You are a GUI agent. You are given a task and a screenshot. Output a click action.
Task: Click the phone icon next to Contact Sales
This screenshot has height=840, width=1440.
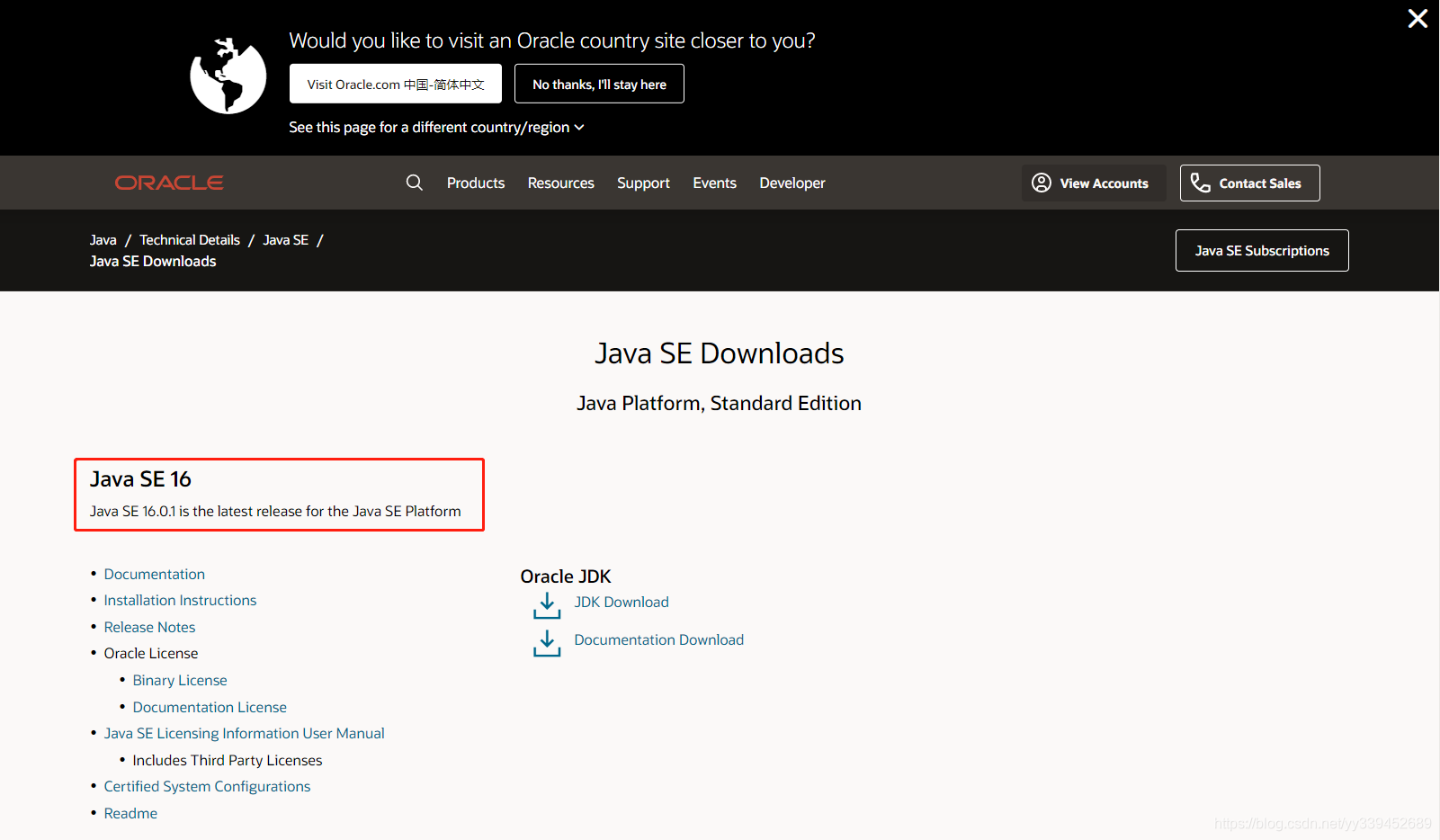pyautogui.click(x=1200, y=183)
